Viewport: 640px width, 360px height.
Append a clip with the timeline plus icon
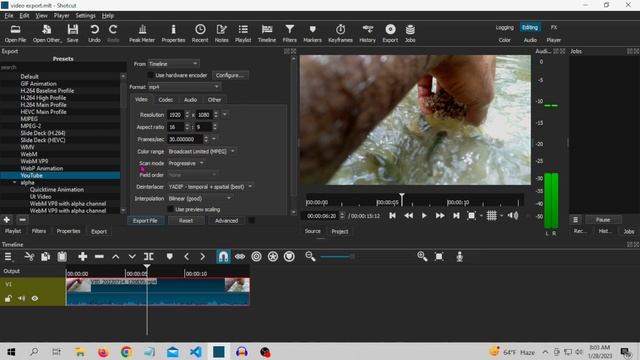(x=83, y=257)
